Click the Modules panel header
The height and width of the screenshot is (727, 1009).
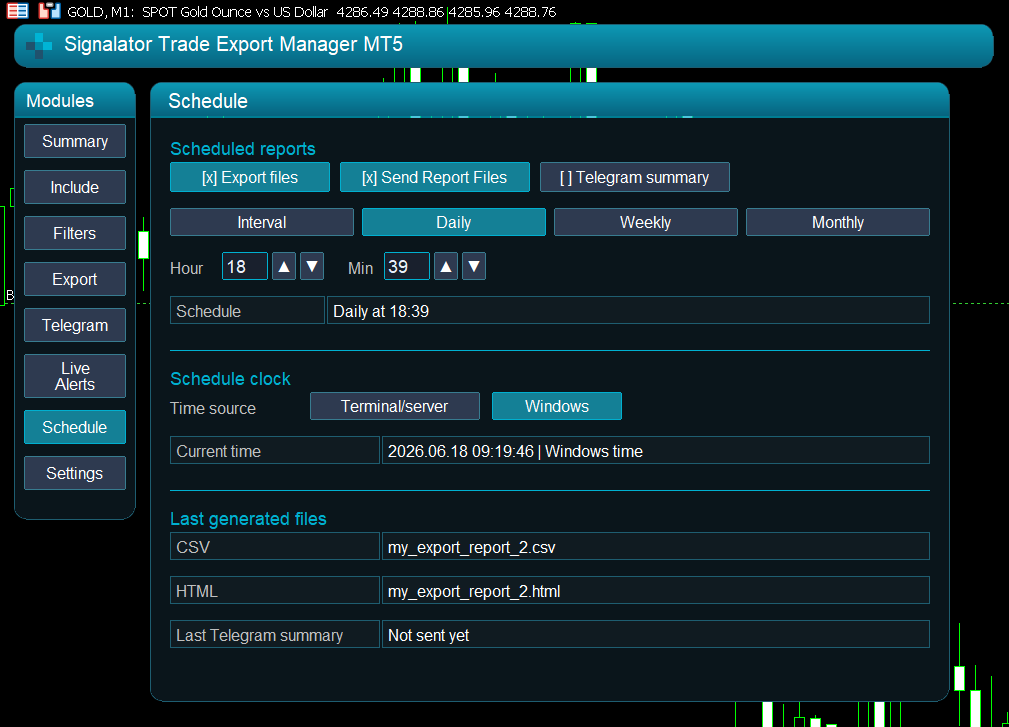click(75, 100)
